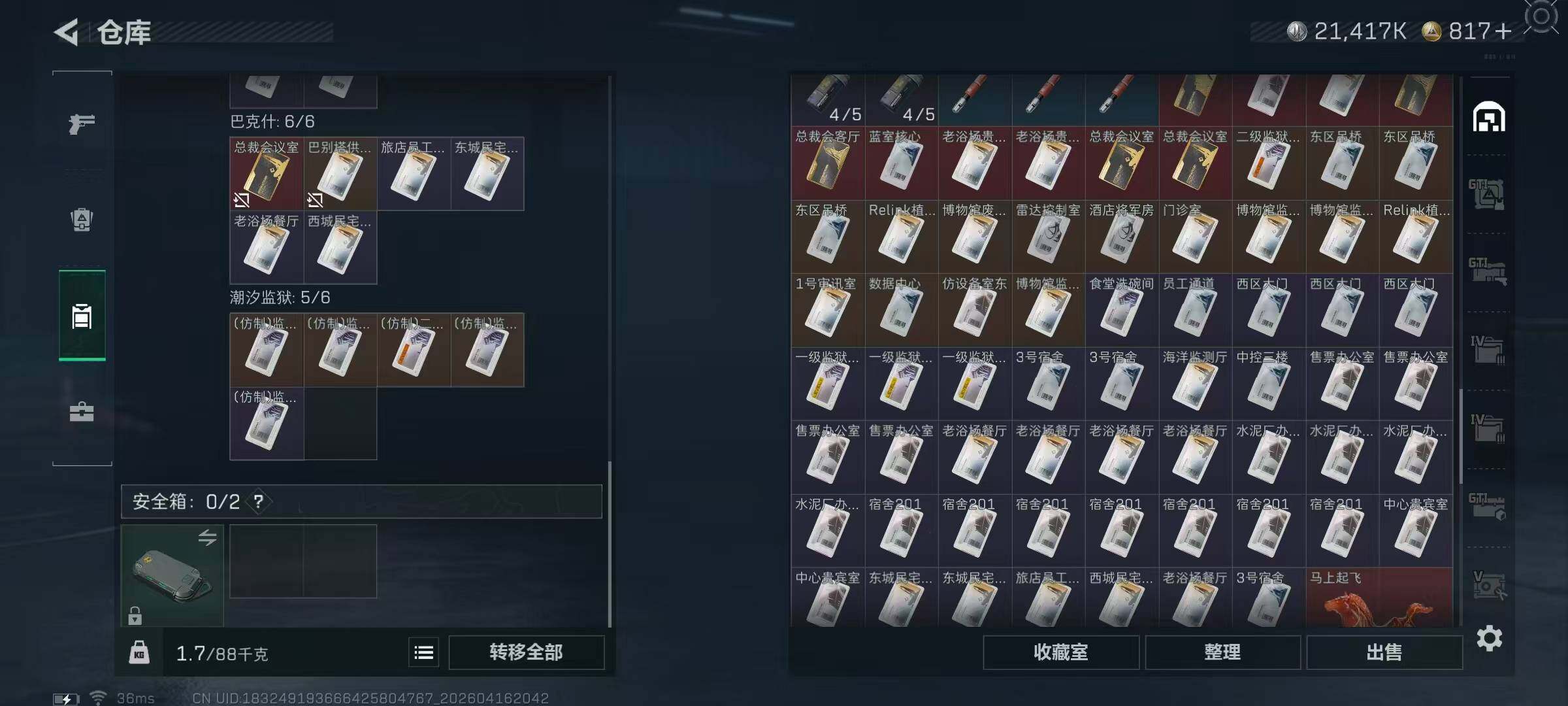Open the briefcase category in left sidebar
The width and height of the screenshot is (1568, 706).
[82, 412]
